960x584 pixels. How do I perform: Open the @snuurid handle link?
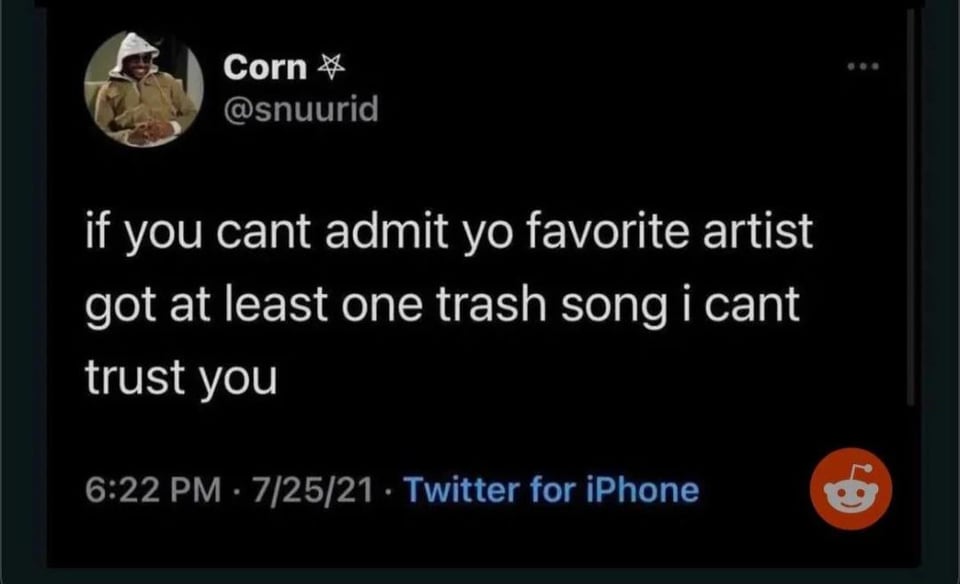pyautogui.click(x=301, y=108)
